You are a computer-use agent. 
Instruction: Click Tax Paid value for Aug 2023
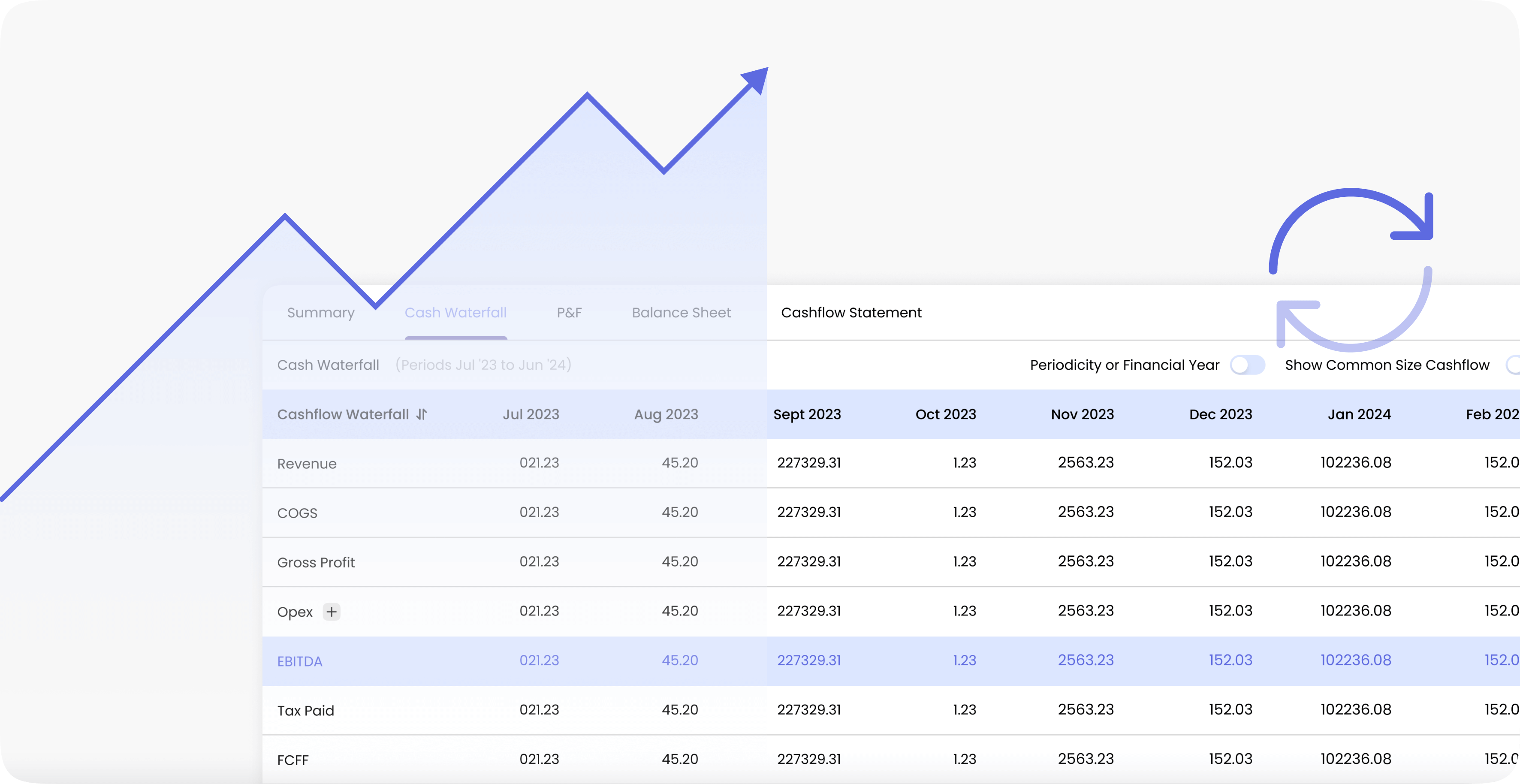pyautogui.click(x=680, y=710)
